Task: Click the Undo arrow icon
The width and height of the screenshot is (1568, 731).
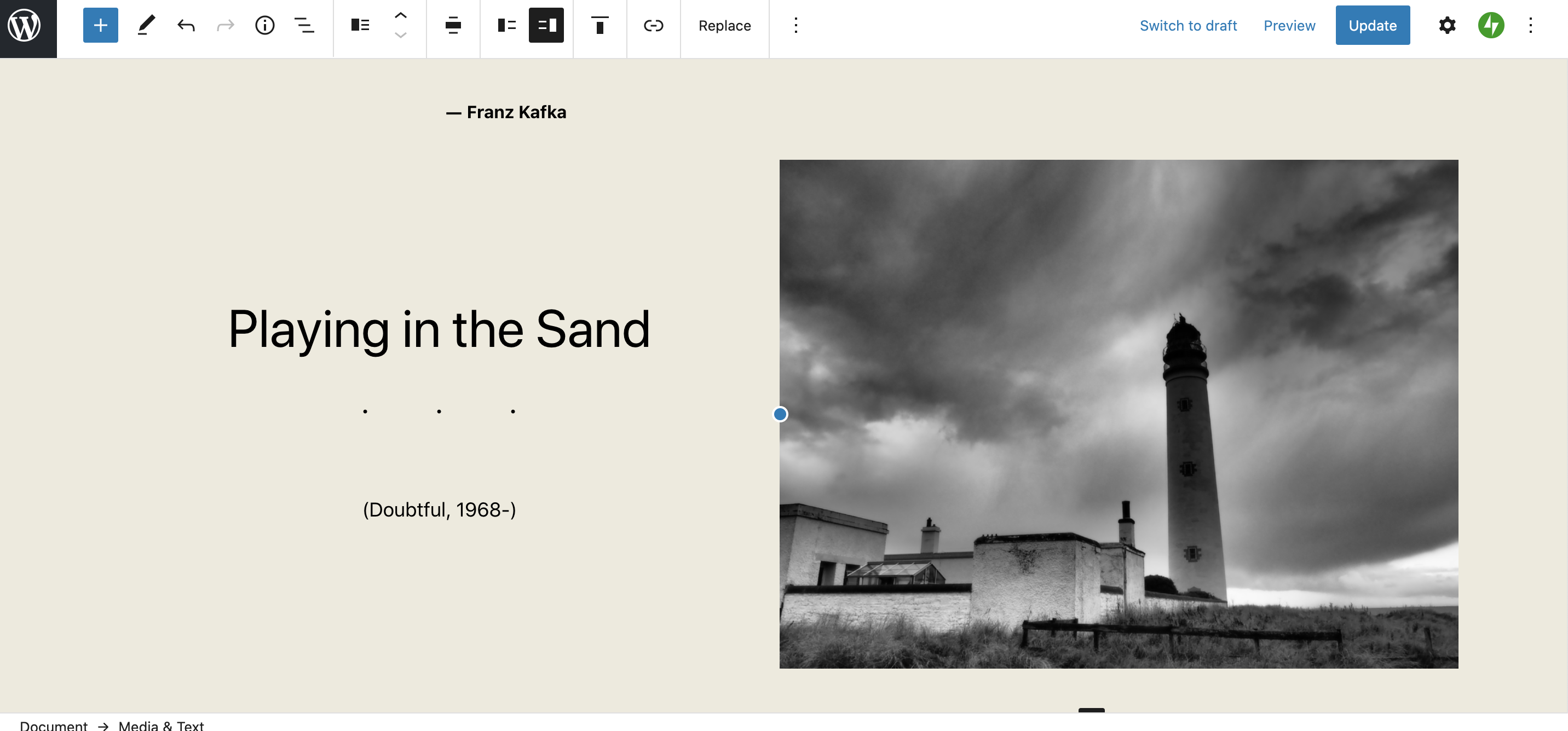Action: (186, 26)
